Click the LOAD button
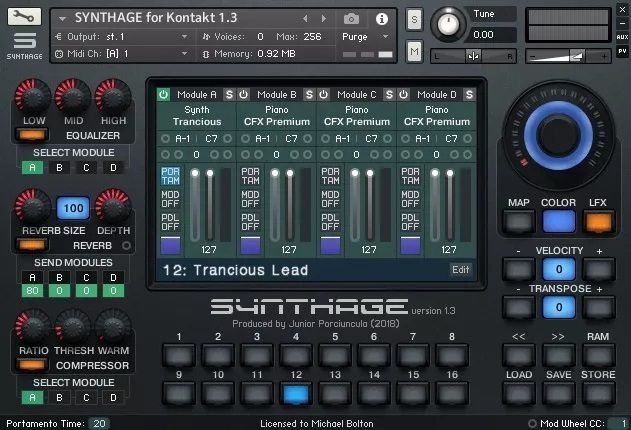 tap(519, 393)
